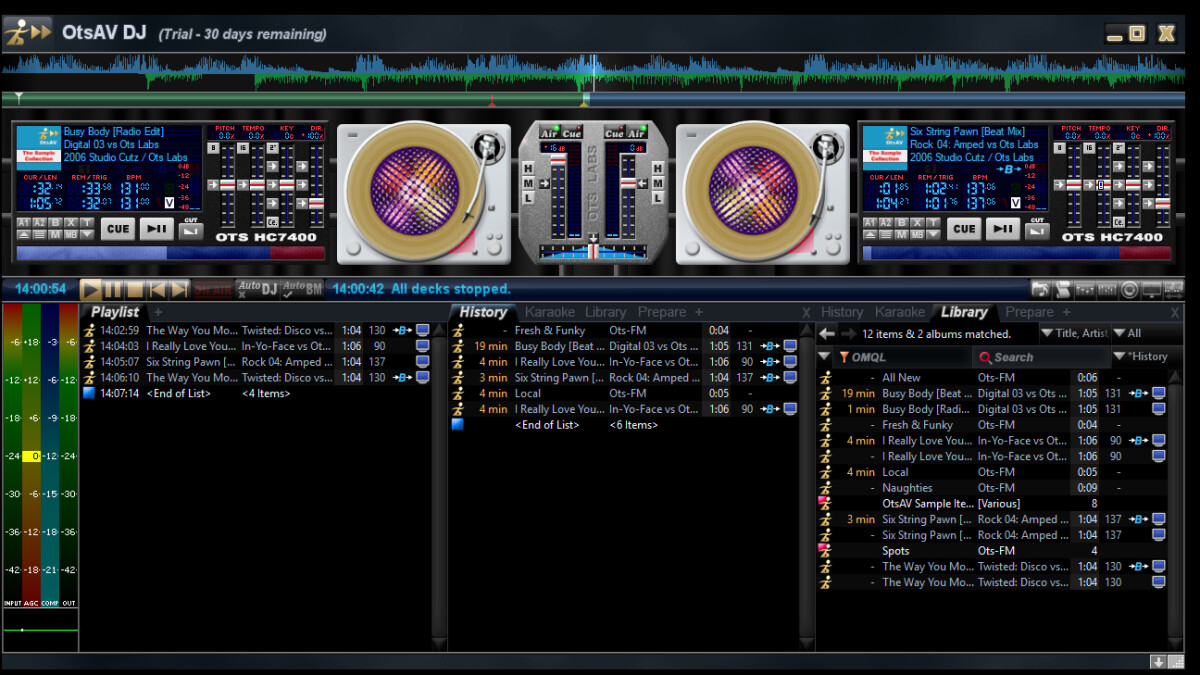Image resolution: width=1200 pixels, height=675 pixels.
Task: Click the main Play button in the transport bar
Action: click(x=91, y=290)
